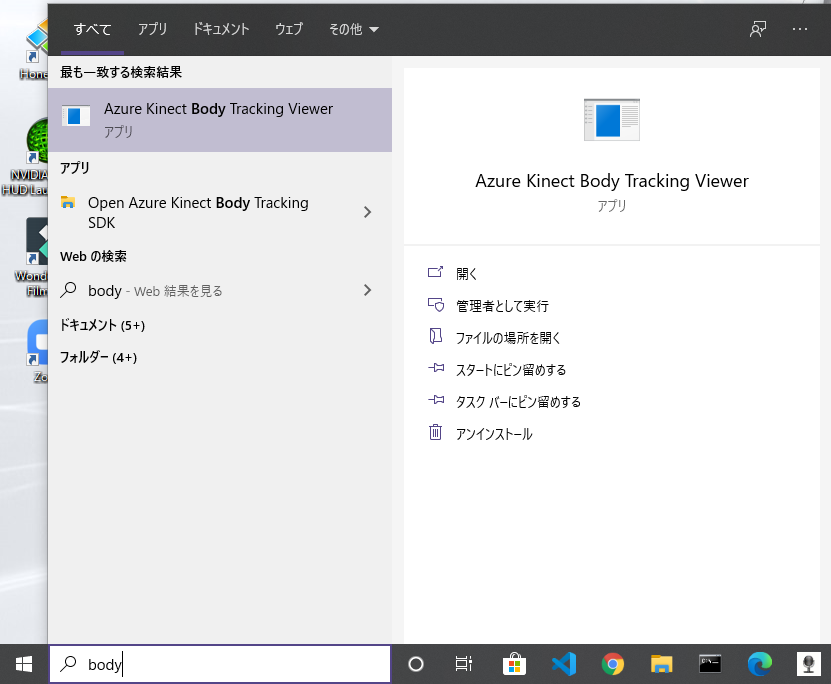The image size is (831, 684).
Task: Switch to the ドキュメント search tab
Action: (x=221, y=29)
